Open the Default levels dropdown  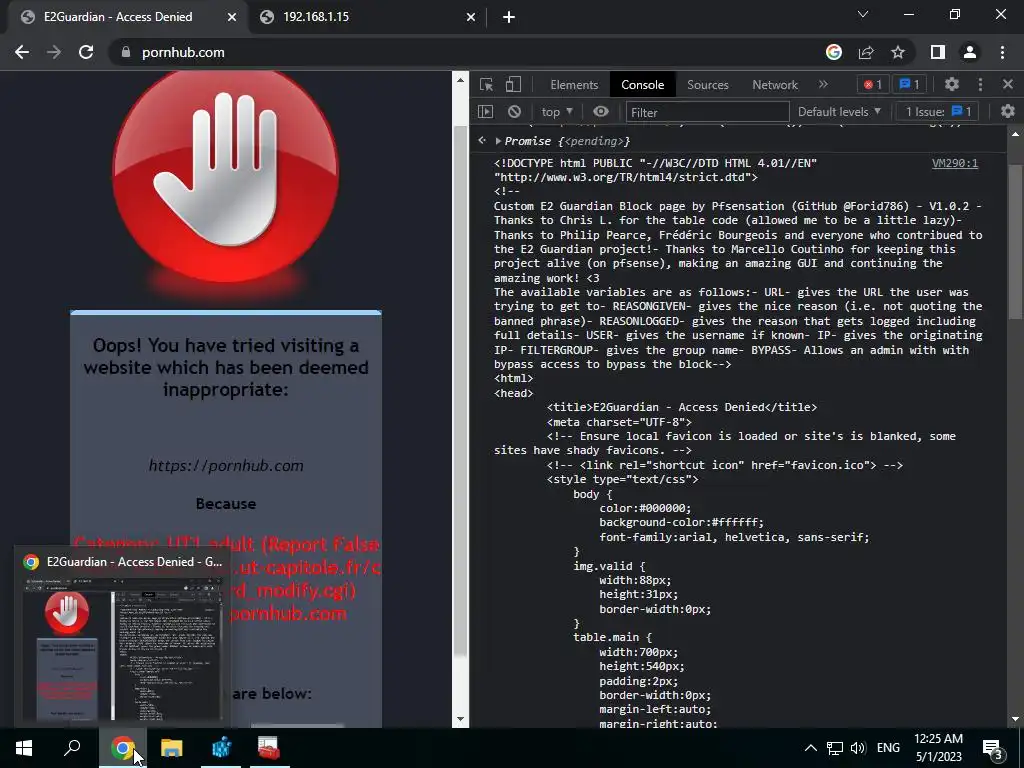pyautogui.click(x=840, y=112)
